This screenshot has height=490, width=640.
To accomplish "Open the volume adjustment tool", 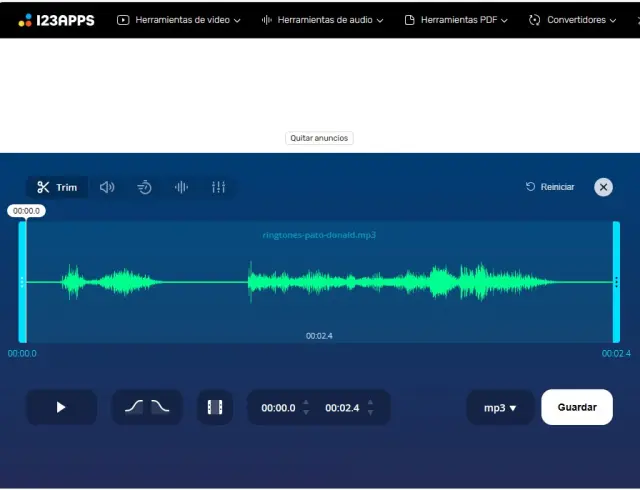I will [107, 187].
